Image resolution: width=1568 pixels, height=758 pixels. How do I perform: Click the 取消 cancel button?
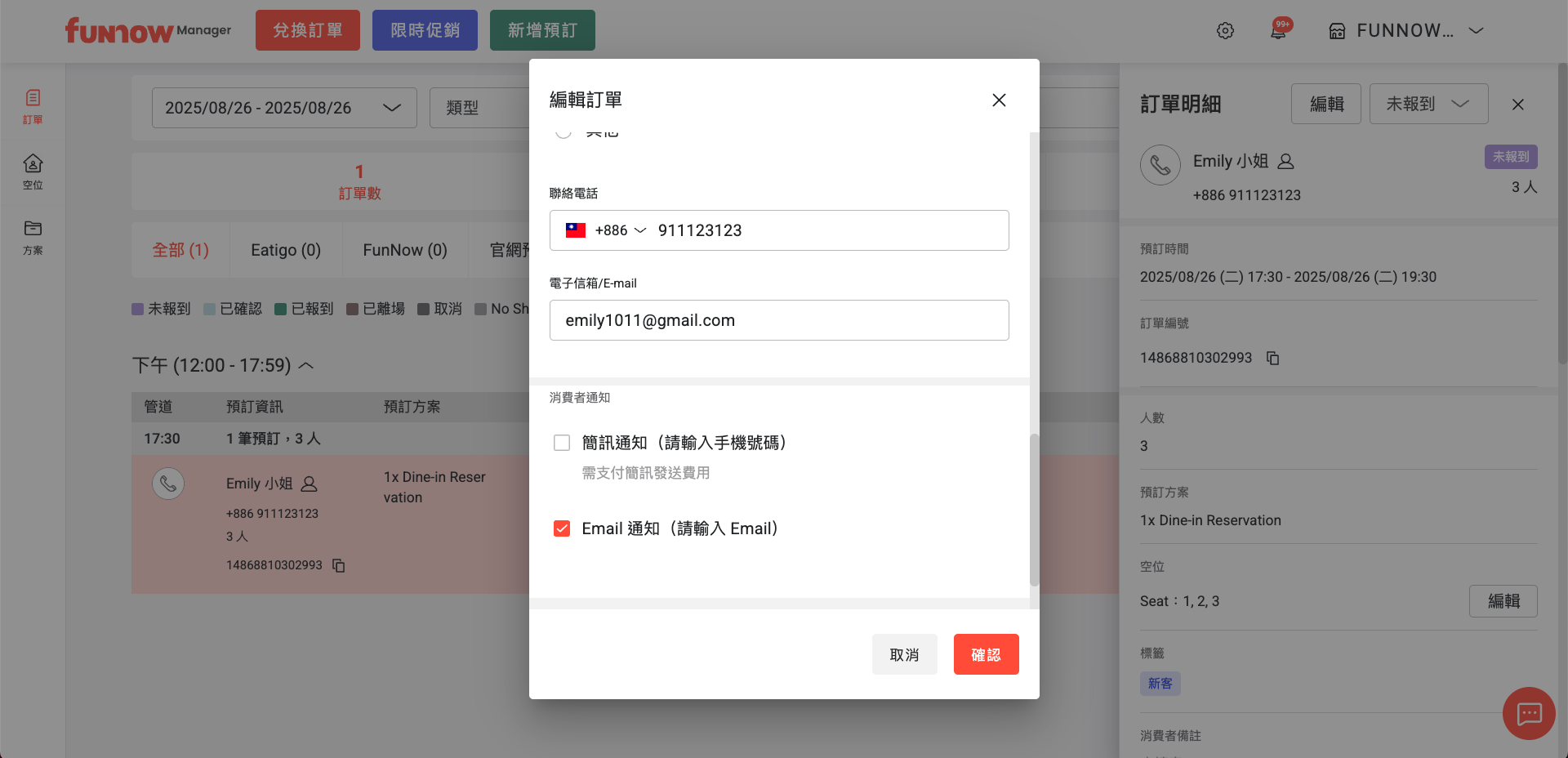tap(904, 654)
